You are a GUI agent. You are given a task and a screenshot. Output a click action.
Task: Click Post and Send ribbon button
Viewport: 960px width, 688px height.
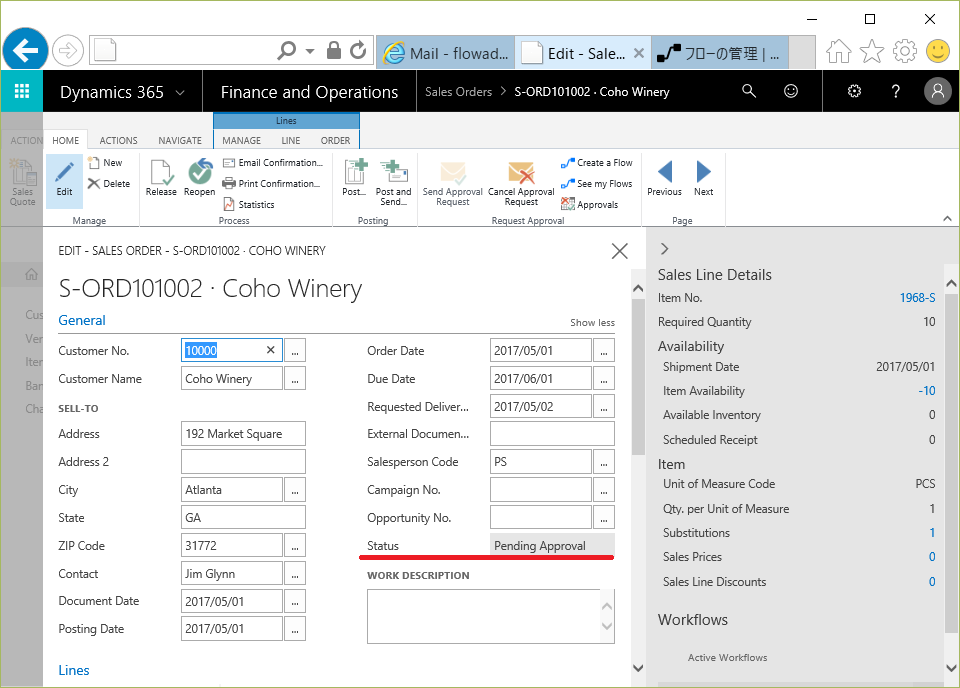[393, 182]
